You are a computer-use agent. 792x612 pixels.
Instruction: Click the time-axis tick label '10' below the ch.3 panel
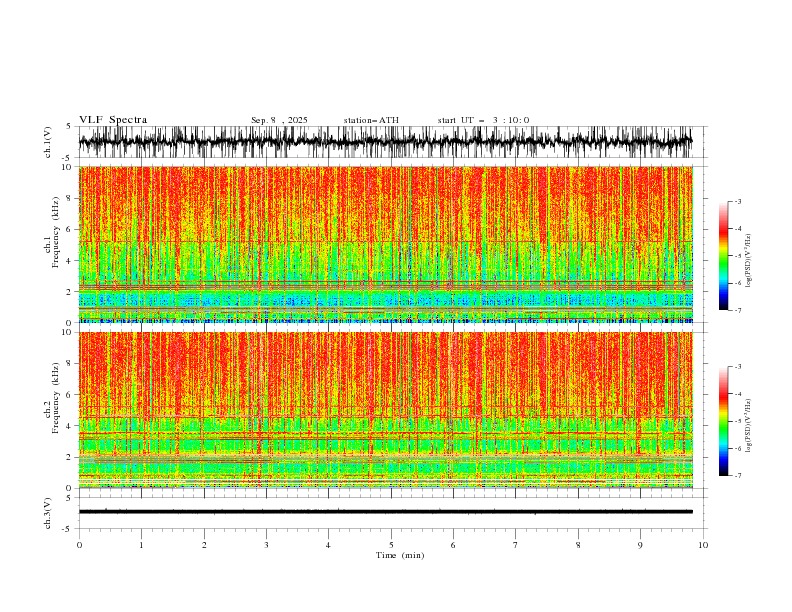pos(703,545)
